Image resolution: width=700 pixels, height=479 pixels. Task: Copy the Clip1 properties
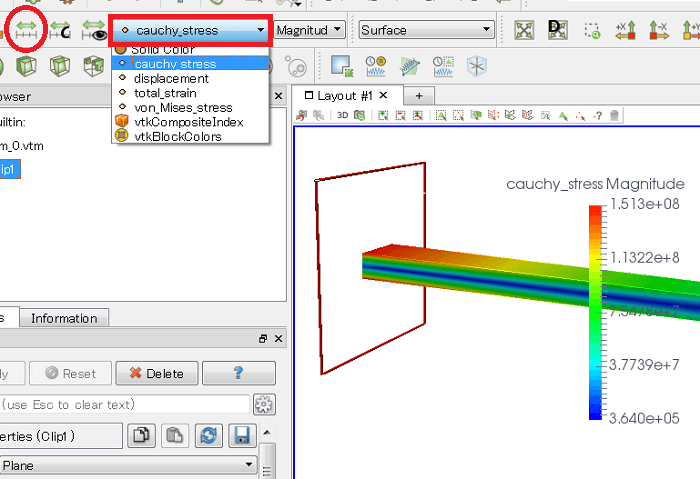pos(142,435)
